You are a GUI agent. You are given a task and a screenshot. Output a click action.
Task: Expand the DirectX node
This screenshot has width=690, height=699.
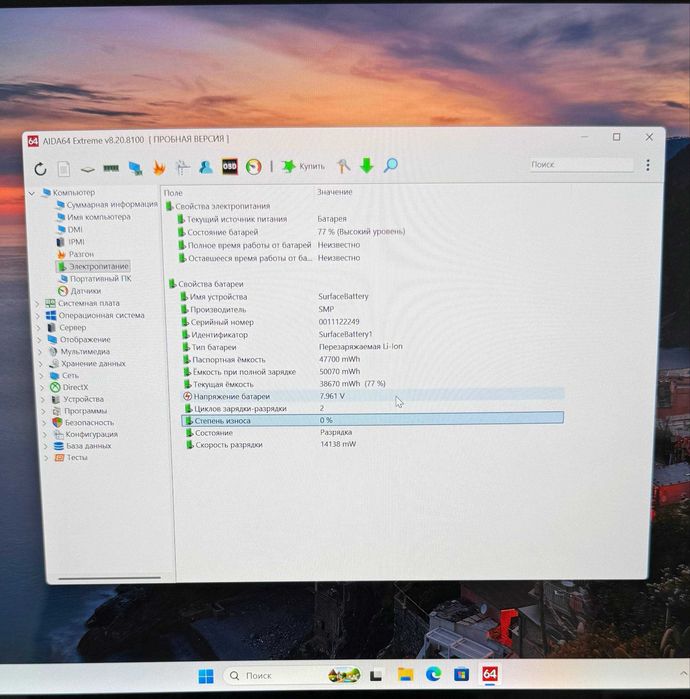pos(42,387)
